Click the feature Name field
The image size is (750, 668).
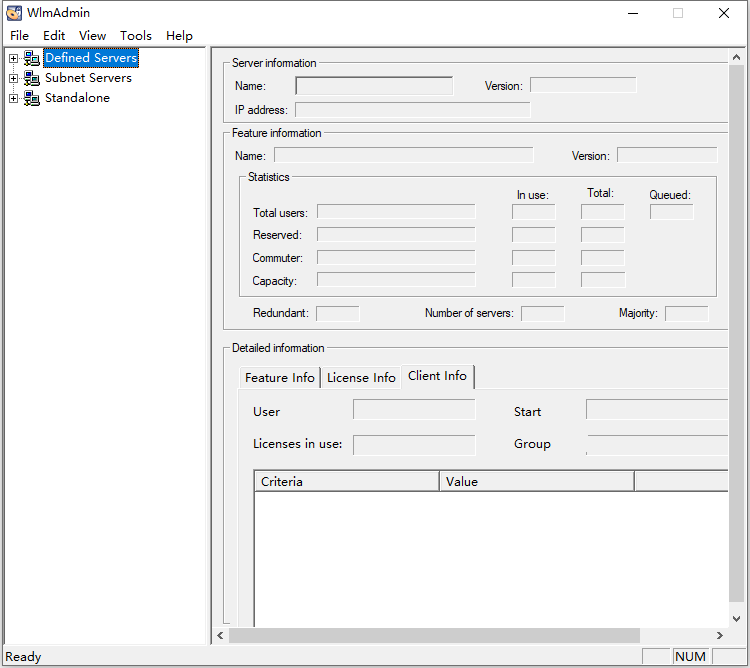tap(404, 155)
